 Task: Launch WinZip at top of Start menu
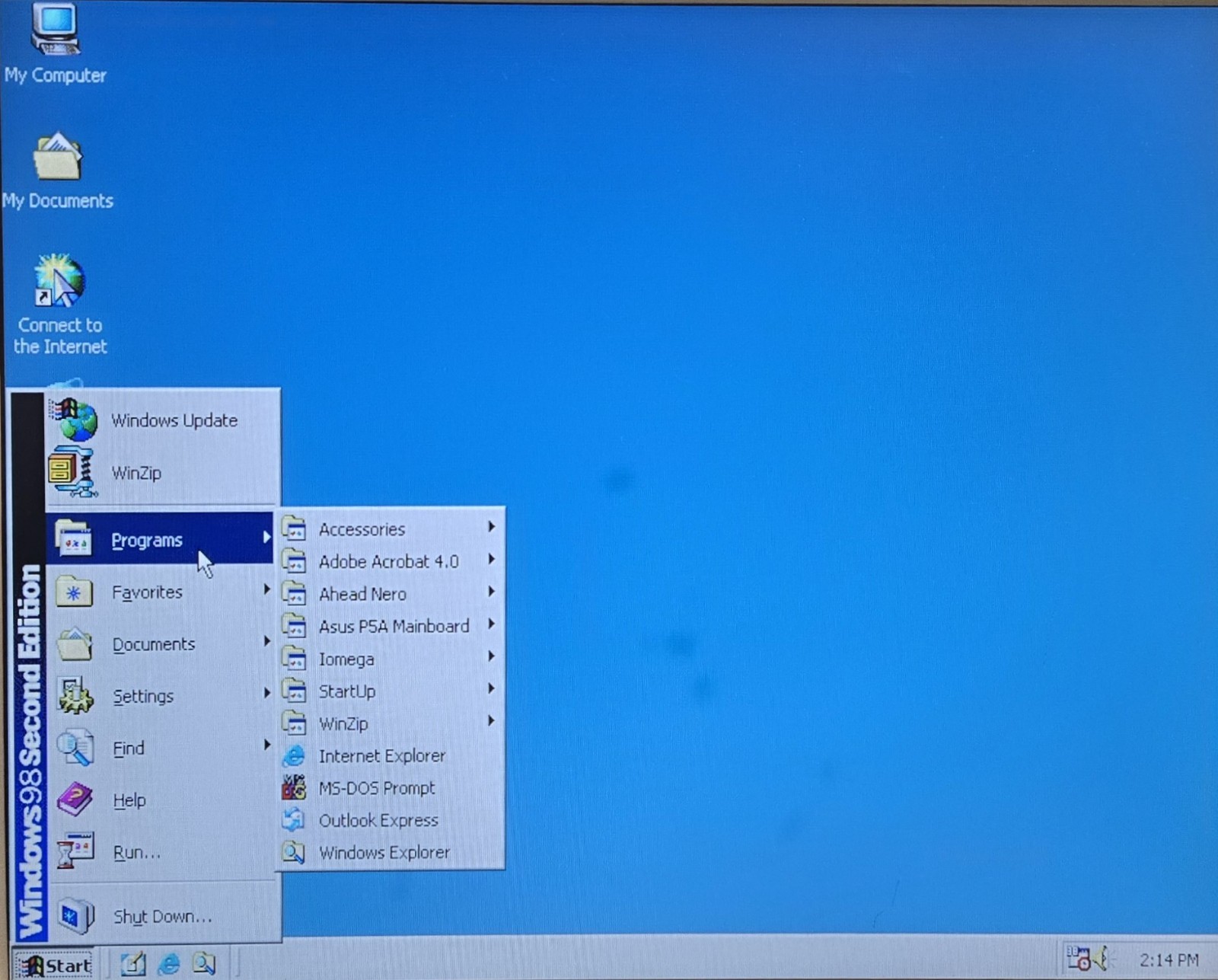point(162,473)
